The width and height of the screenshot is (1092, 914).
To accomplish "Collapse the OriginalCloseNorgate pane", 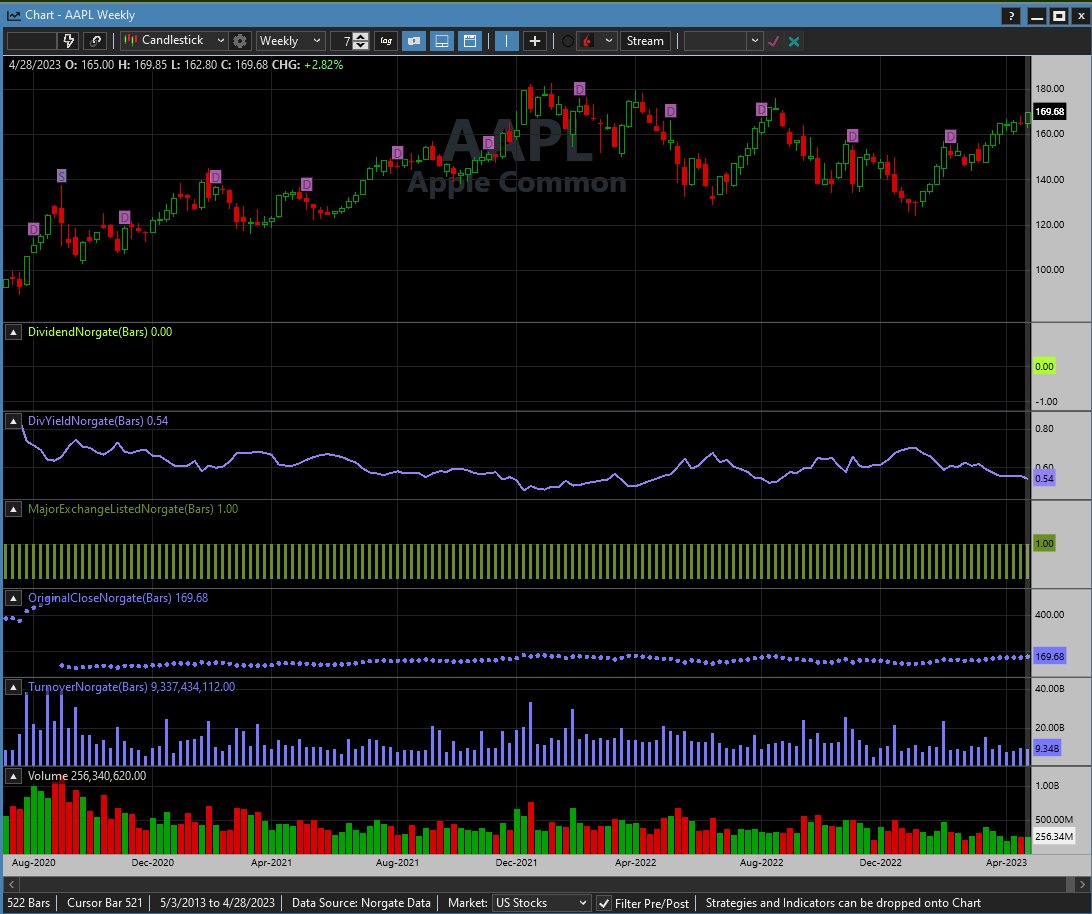I will (13, 598).
